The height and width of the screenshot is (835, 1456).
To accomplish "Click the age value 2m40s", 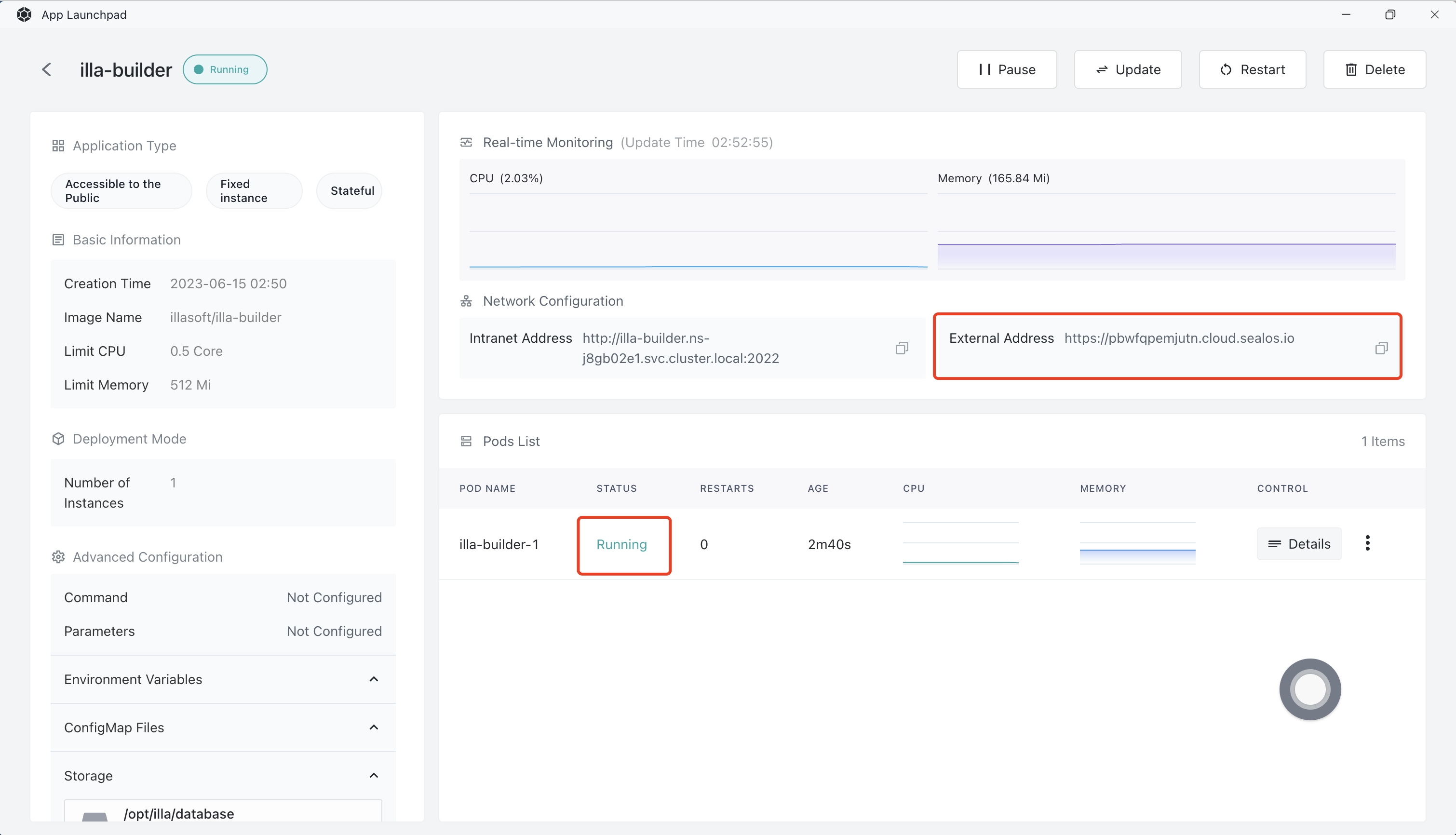I will point(829,544).
